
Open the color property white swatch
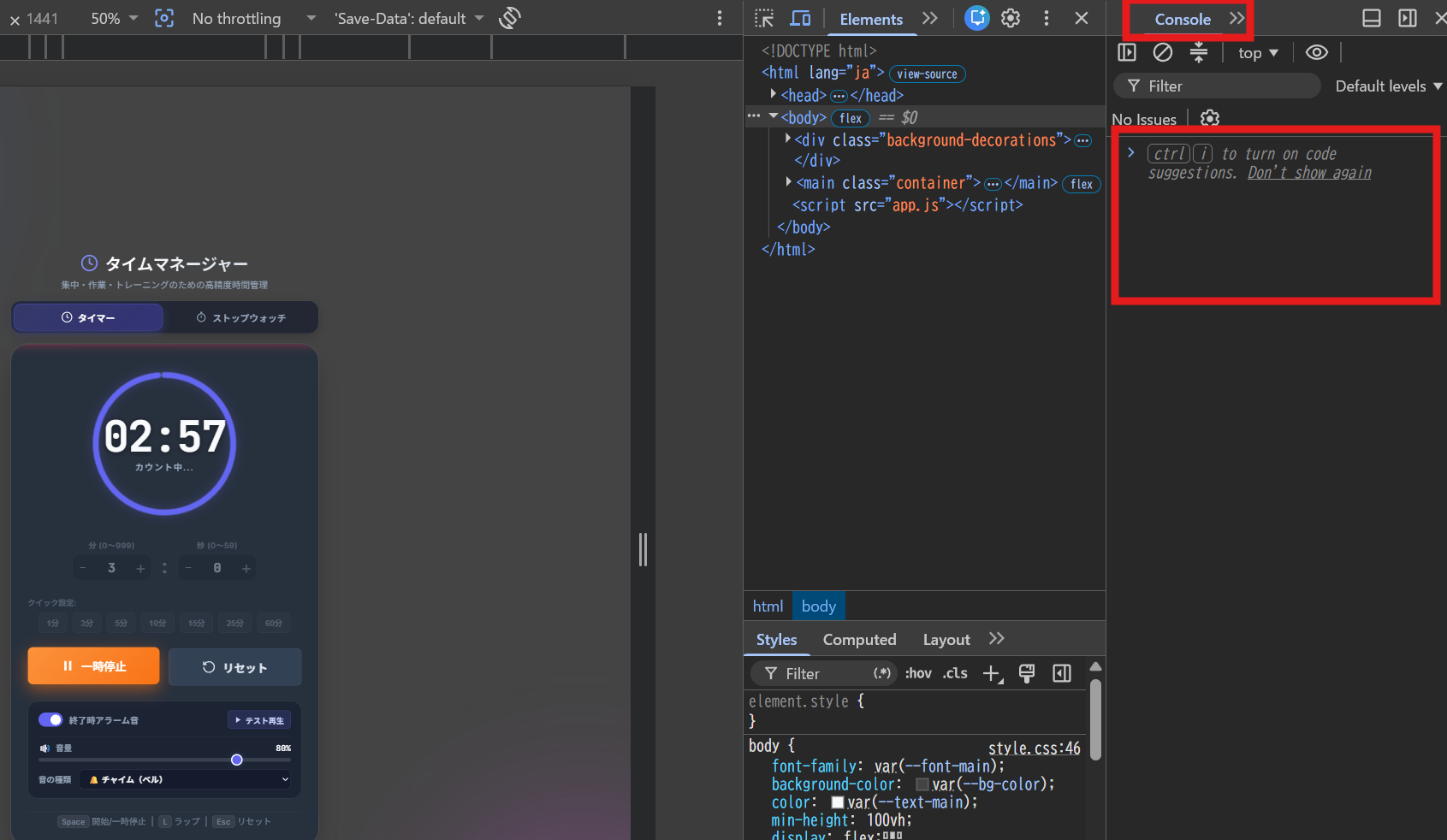(838, 802)
